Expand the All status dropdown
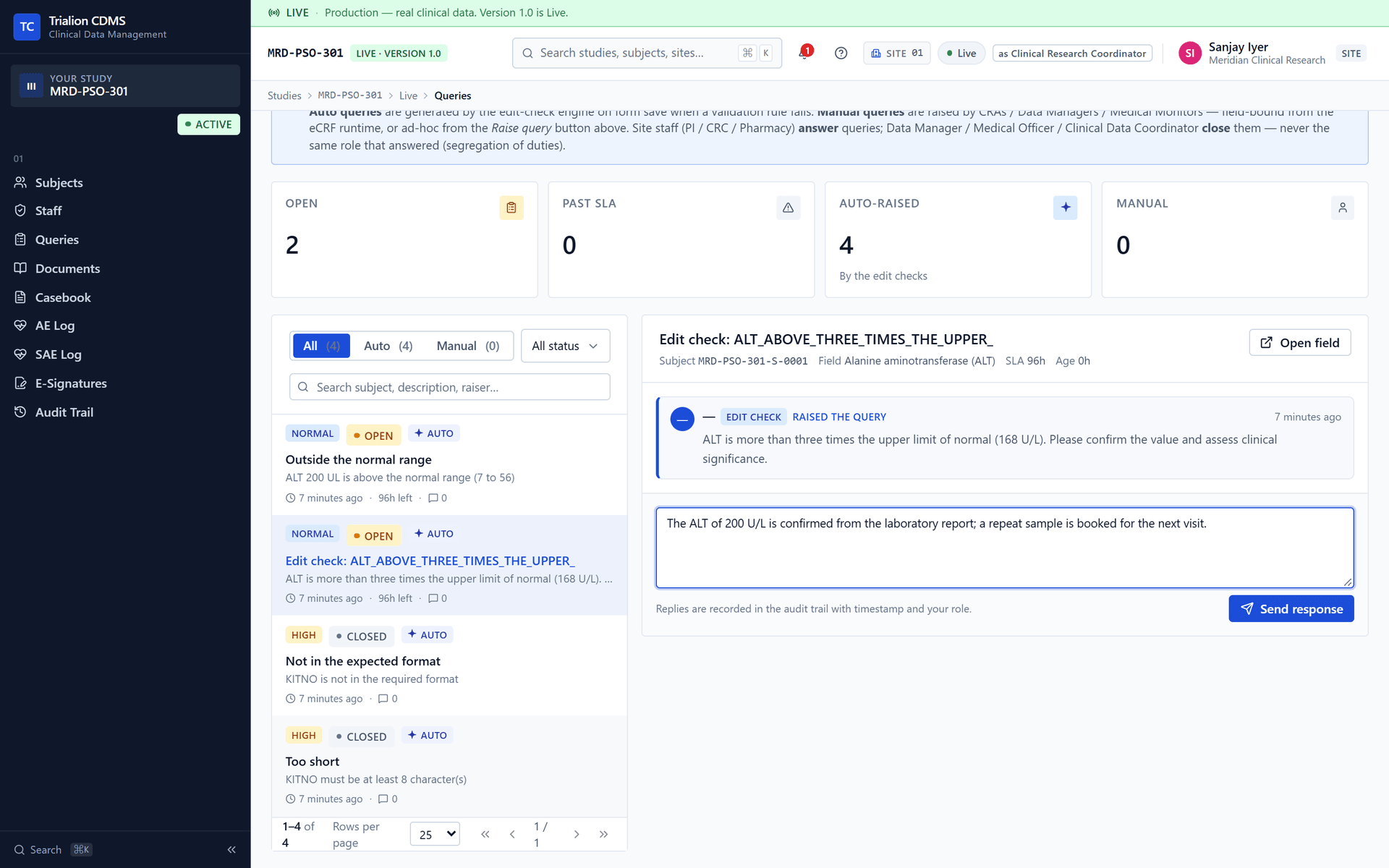The image size is (1389, 868). pyautogui.click(x=565, y=346)
